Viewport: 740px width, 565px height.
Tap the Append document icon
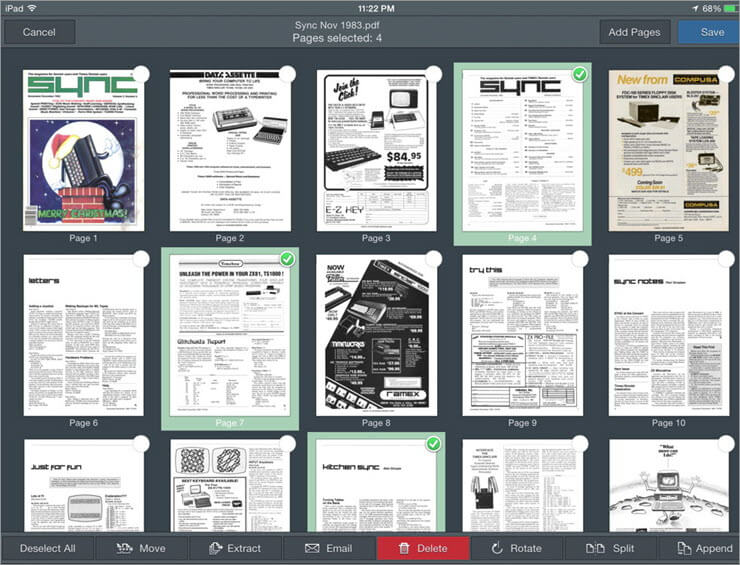683,548
